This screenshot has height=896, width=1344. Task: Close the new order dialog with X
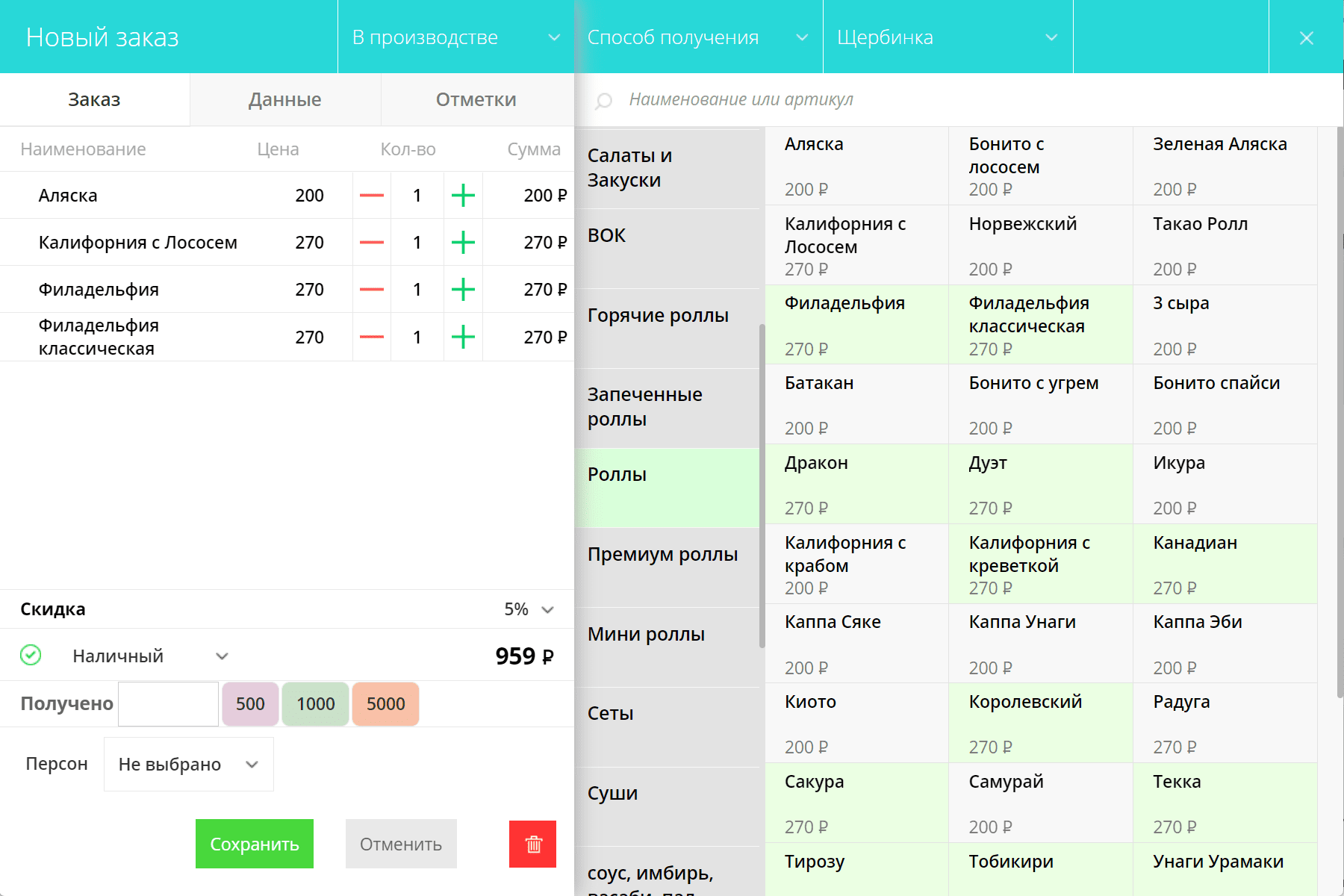(x=1306, y=37)
